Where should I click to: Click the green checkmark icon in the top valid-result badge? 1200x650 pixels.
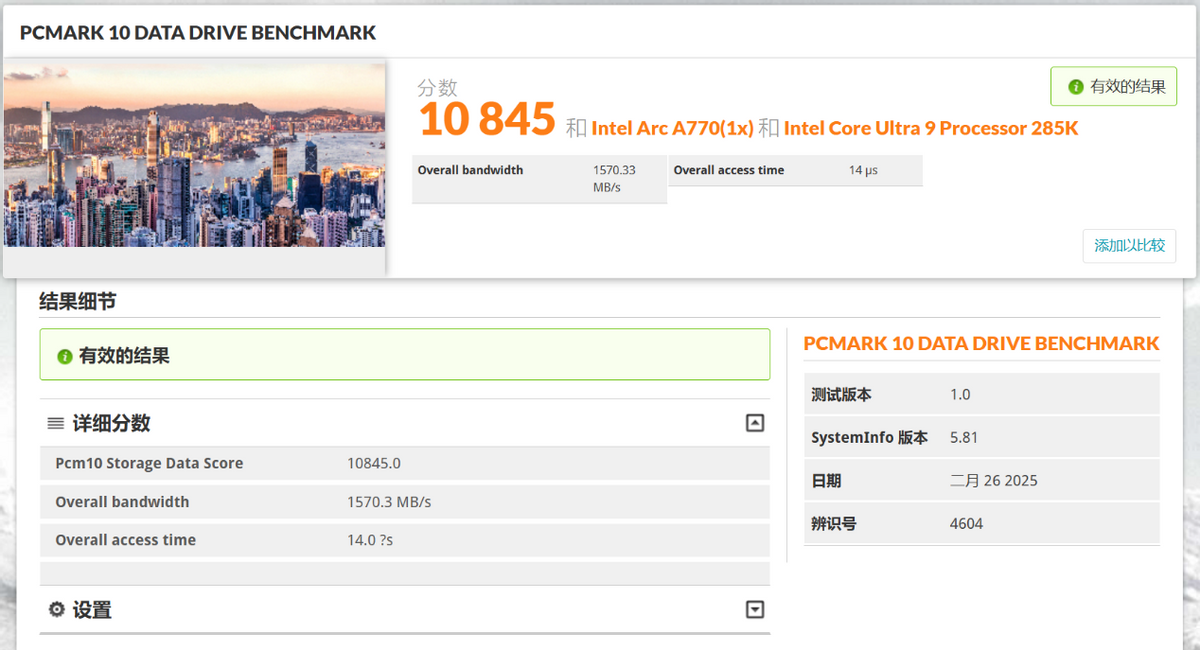(1076, 87)
